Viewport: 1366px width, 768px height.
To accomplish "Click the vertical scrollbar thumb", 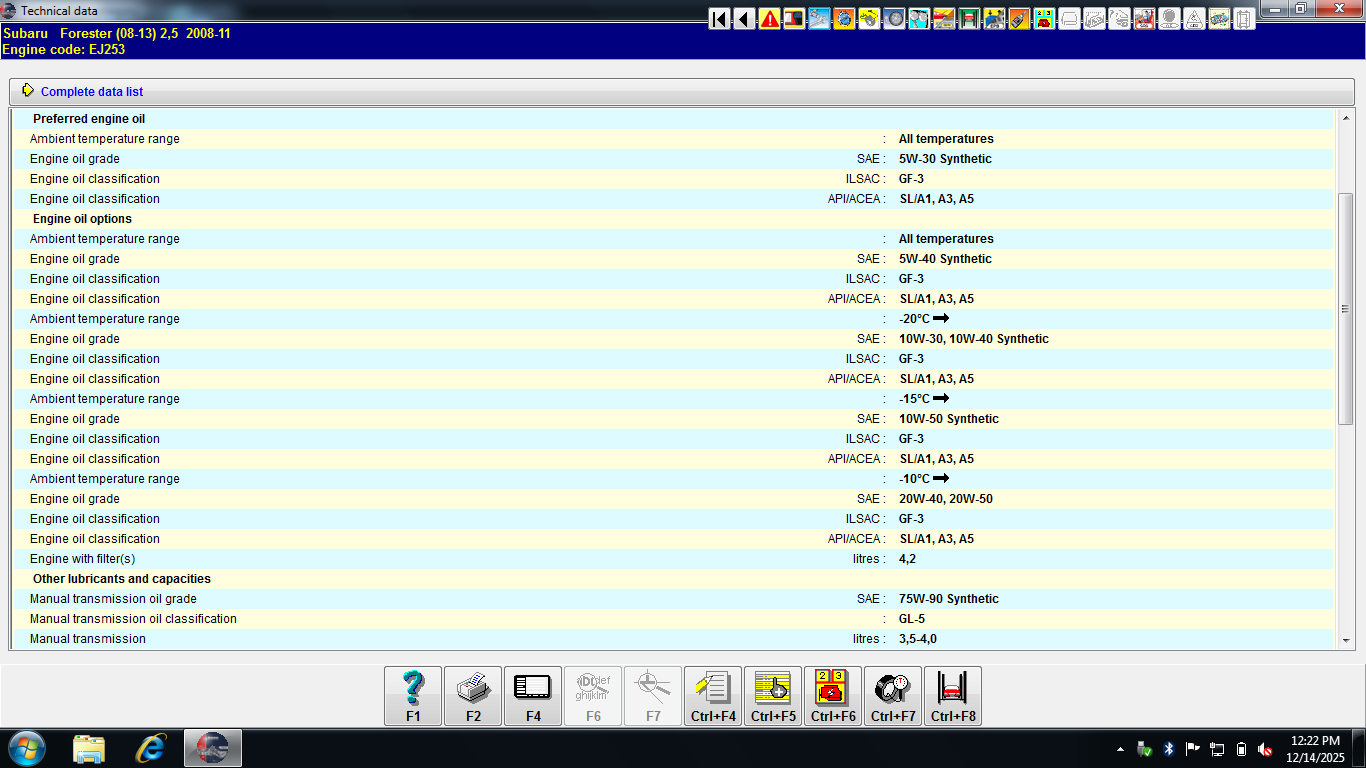I will [x=1346, y=309].
